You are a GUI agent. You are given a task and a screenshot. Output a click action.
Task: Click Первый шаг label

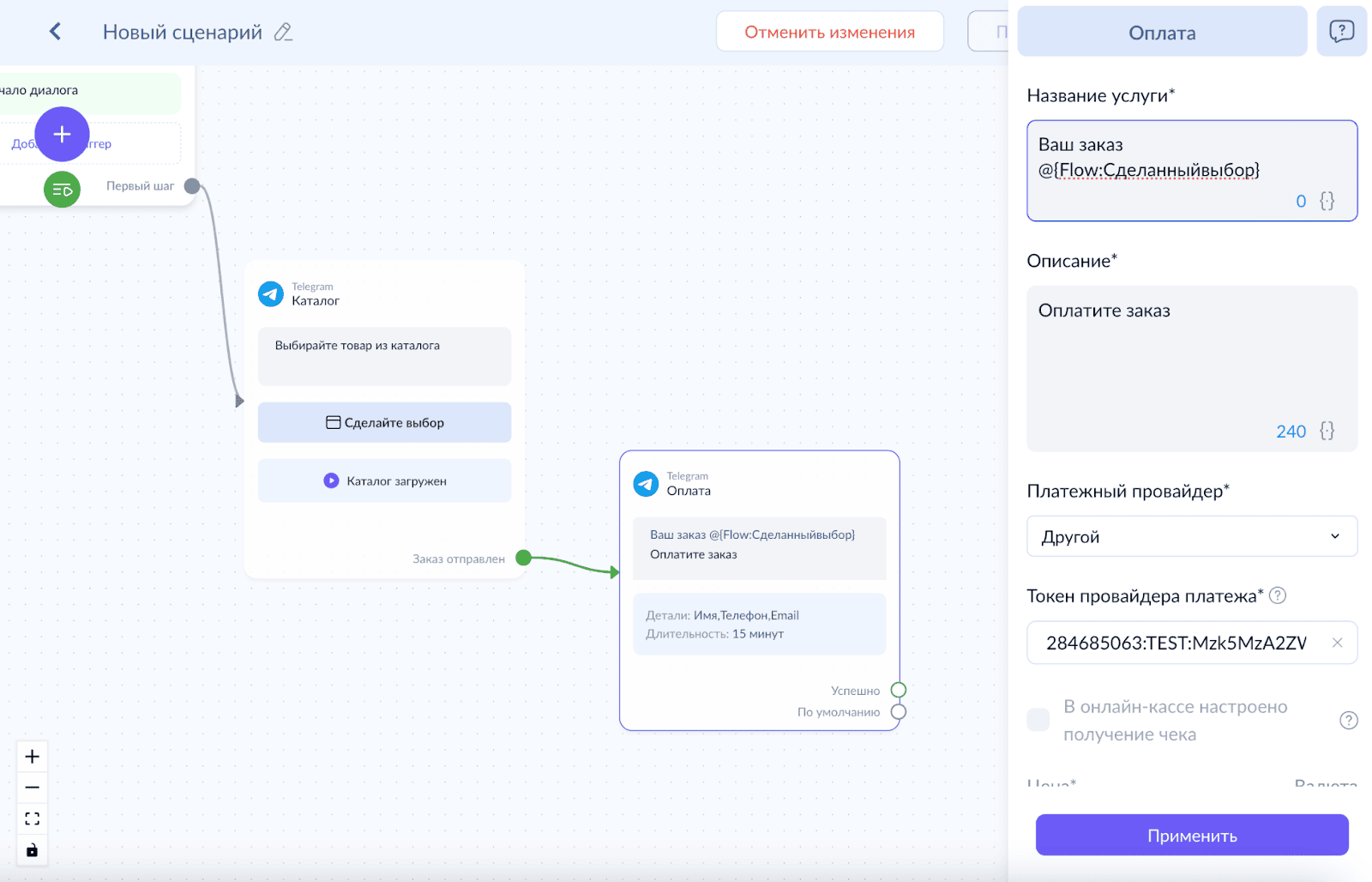point(140,186)
